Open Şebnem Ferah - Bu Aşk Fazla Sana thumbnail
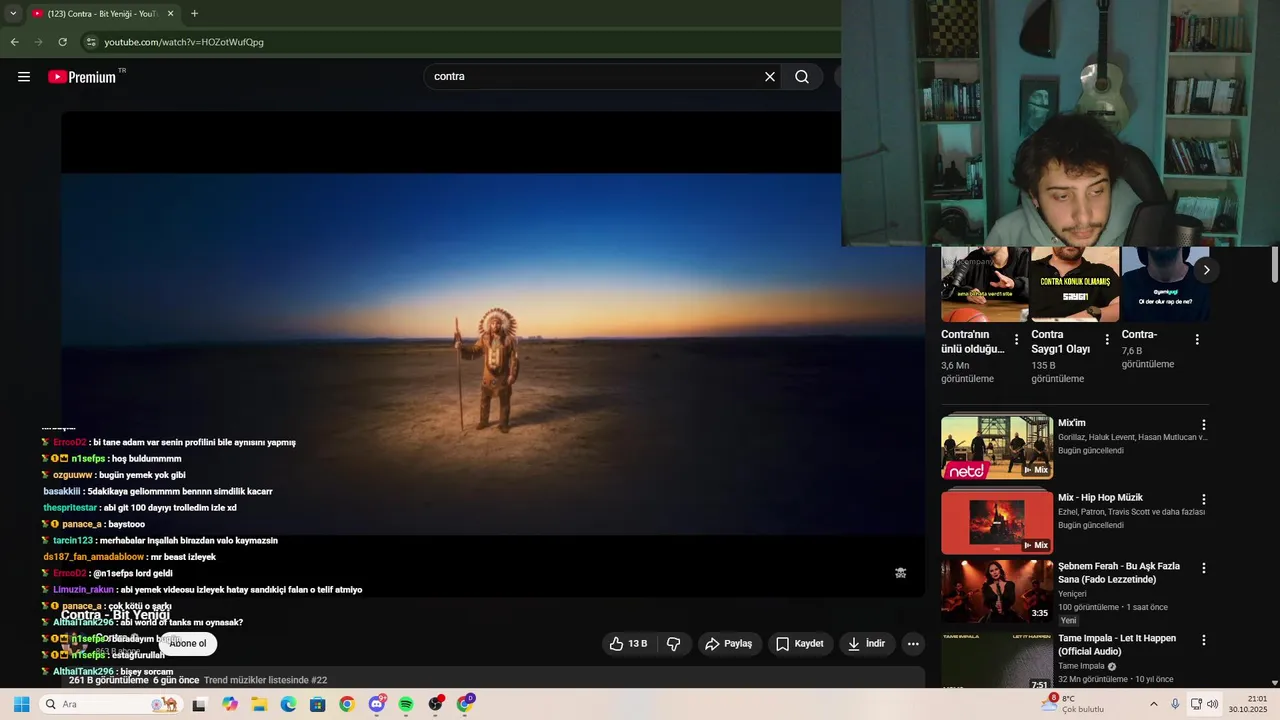Screen dimensions: 1280x720 997,591
